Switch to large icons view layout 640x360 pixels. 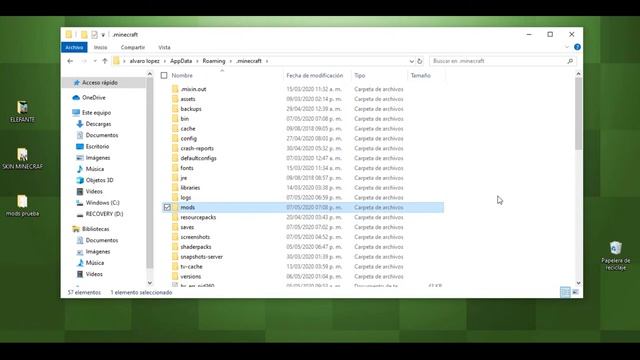click(576, 292)
